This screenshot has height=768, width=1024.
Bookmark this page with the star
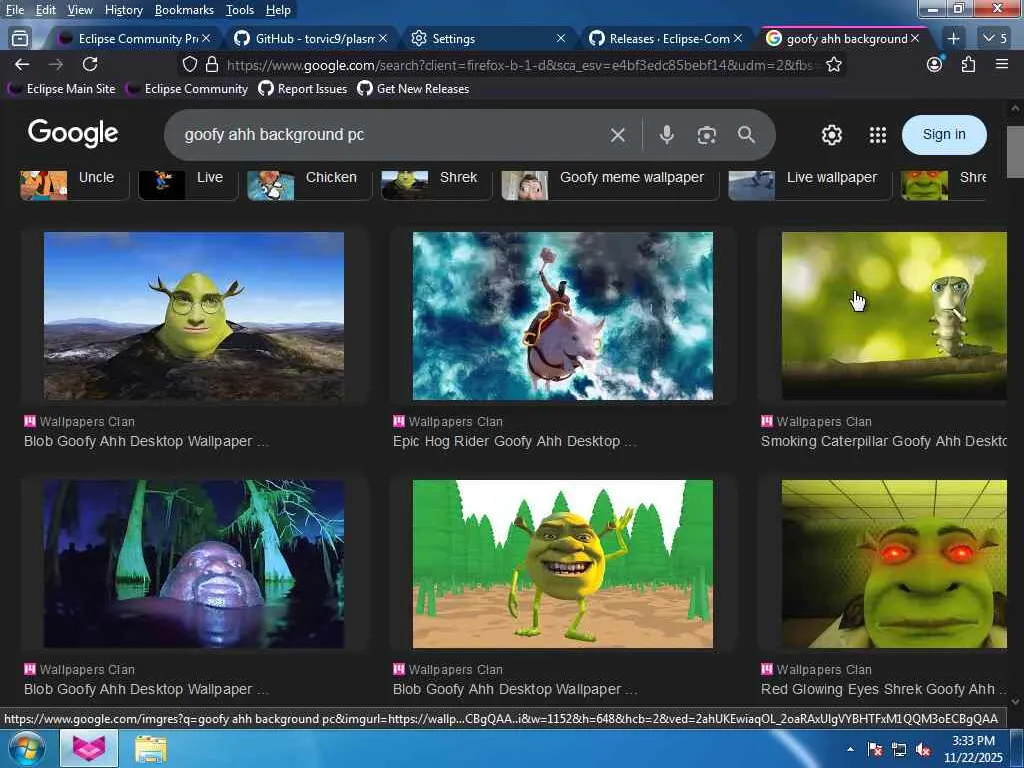(834, 64)
